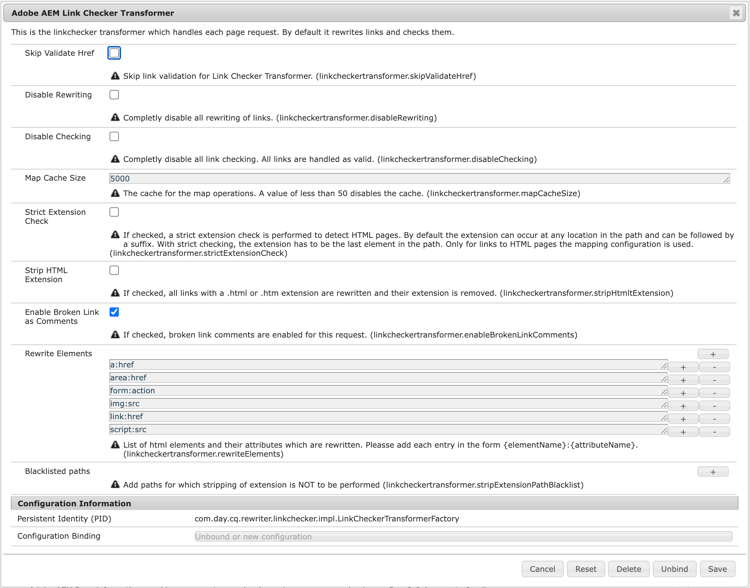Add a row after link:href entry

[x=683, y=419]
